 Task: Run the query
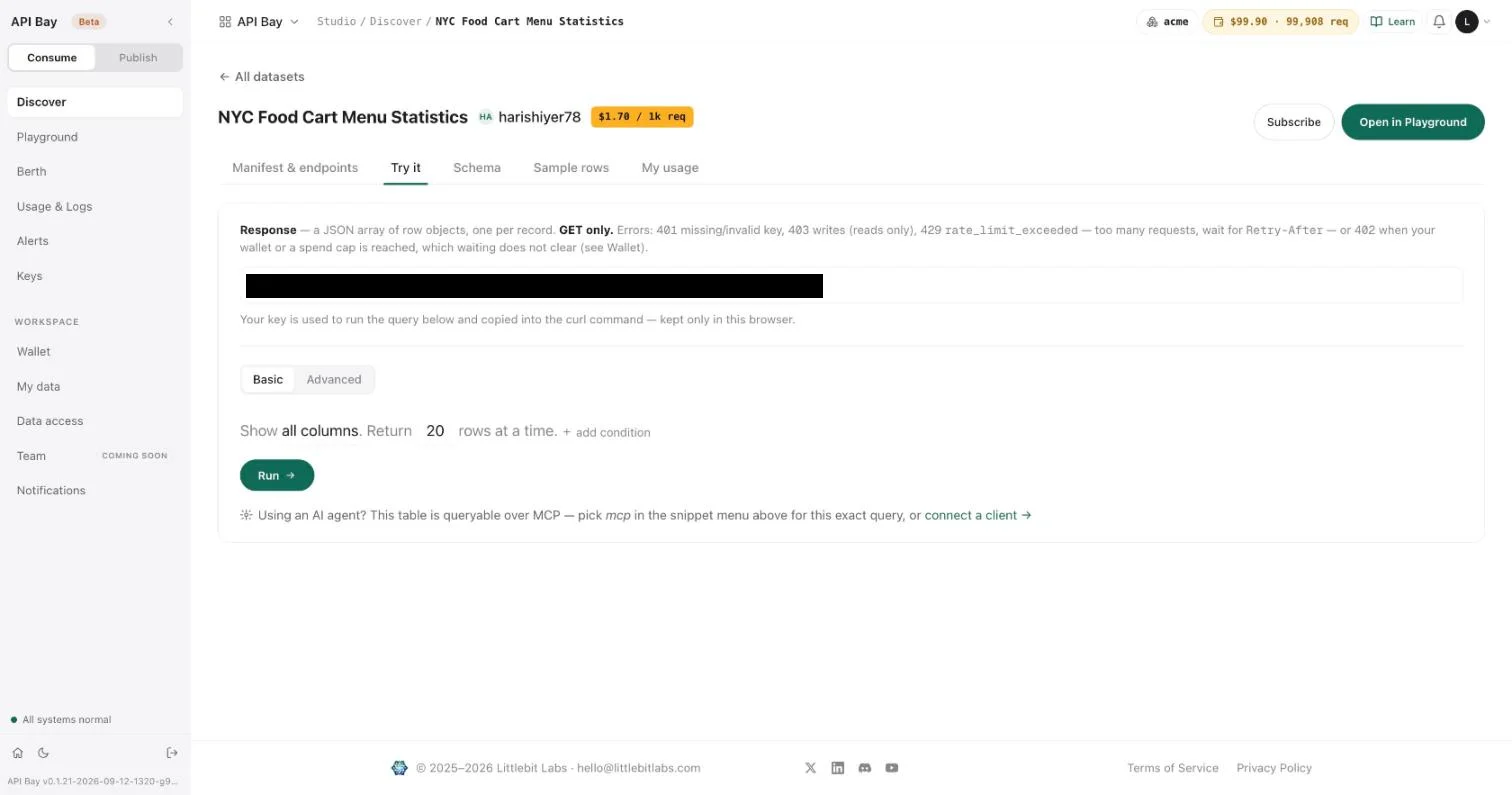click(x=277, y=475)
